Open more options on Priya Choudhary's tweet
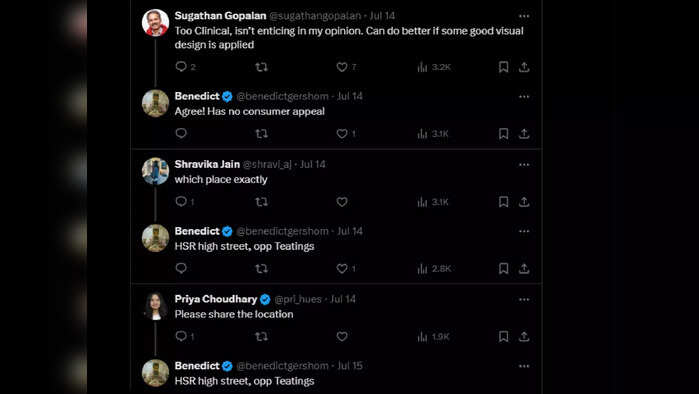This screenshot has width=699, height=394. pyautogui.click(x=524, y=299)
